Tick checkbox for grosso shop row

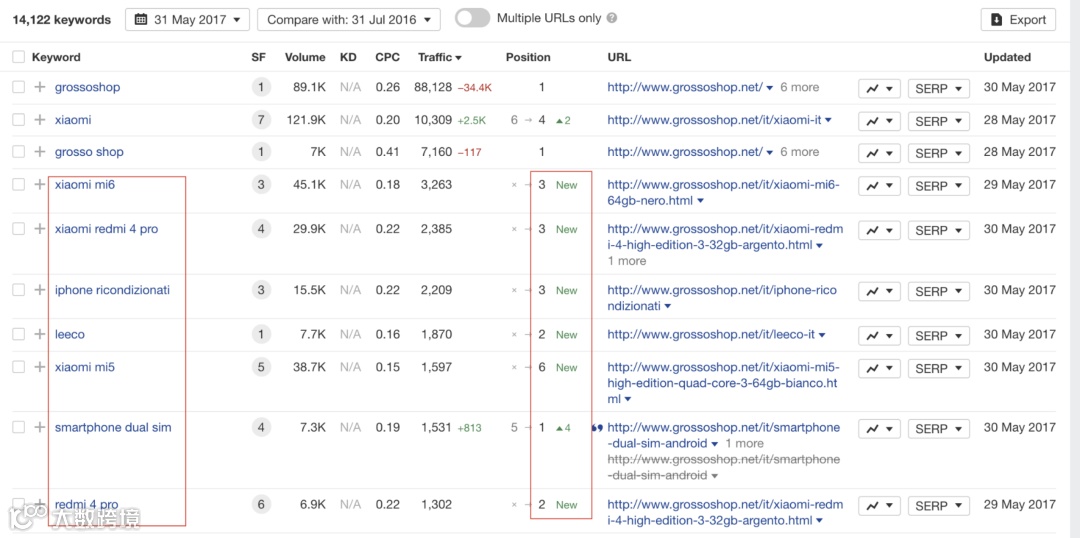(x=19, y=152)
